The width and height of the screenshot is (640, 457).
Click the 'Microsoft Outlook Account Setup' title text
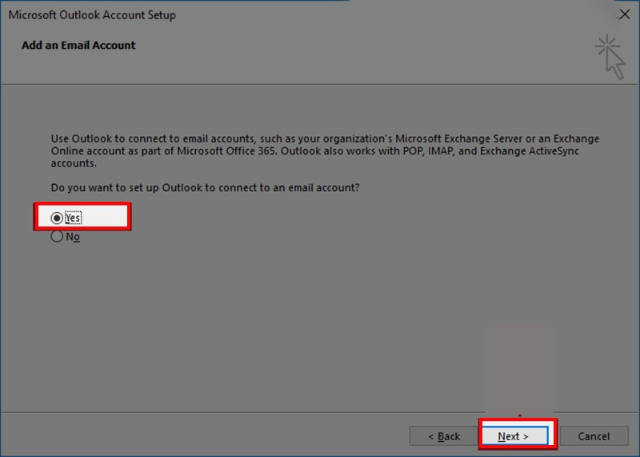click(x=92, y=15)
